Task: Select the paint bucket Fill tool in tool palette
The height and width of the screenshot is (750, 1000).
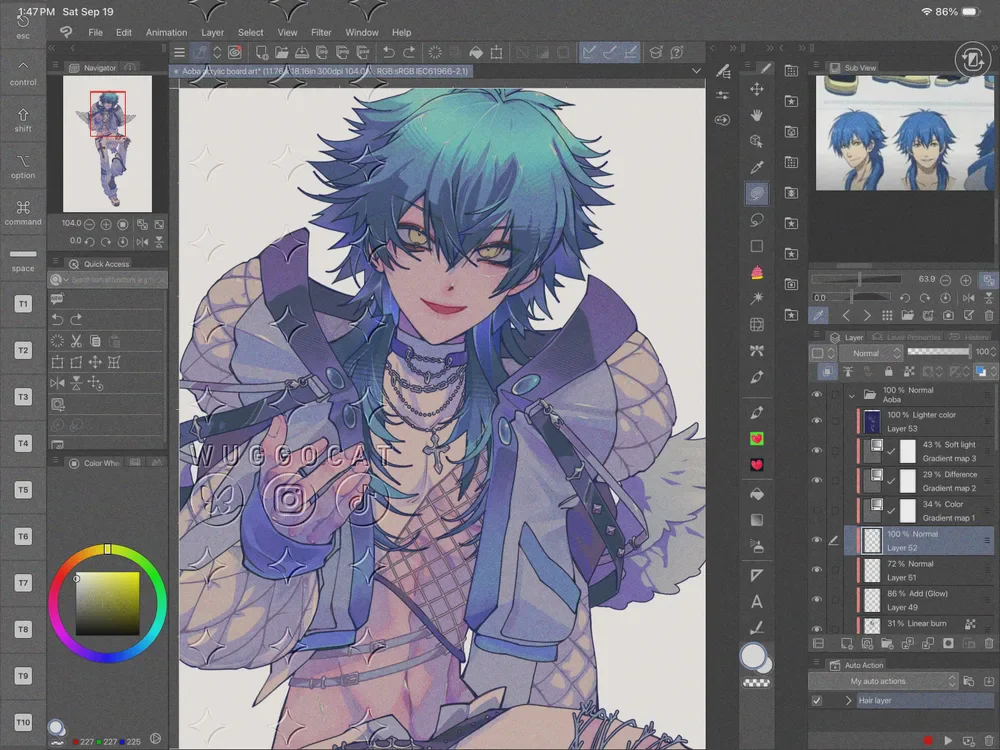Action: pyautogui.click(x=757, y=494)
